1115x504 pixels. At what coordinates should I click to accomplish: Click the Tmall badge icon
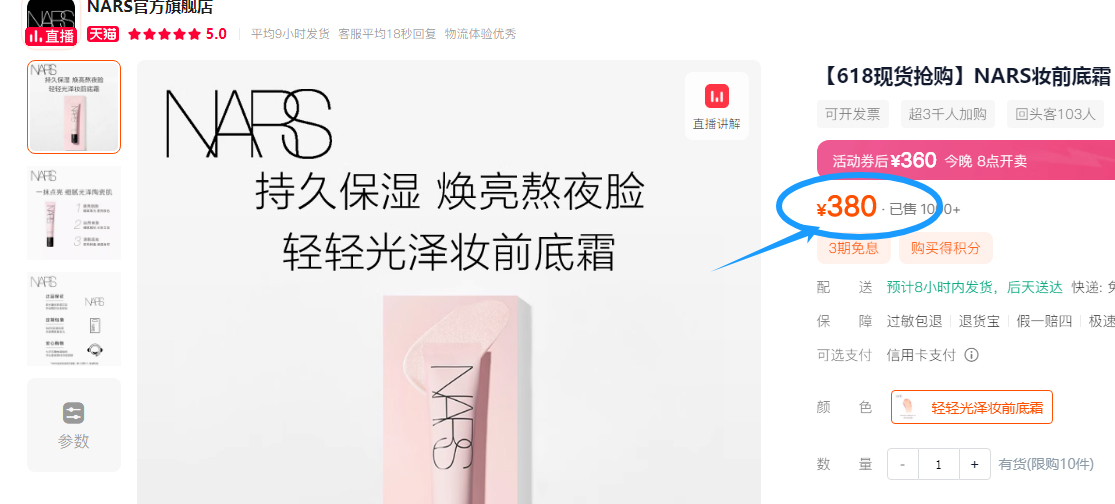tap(102, 33)
